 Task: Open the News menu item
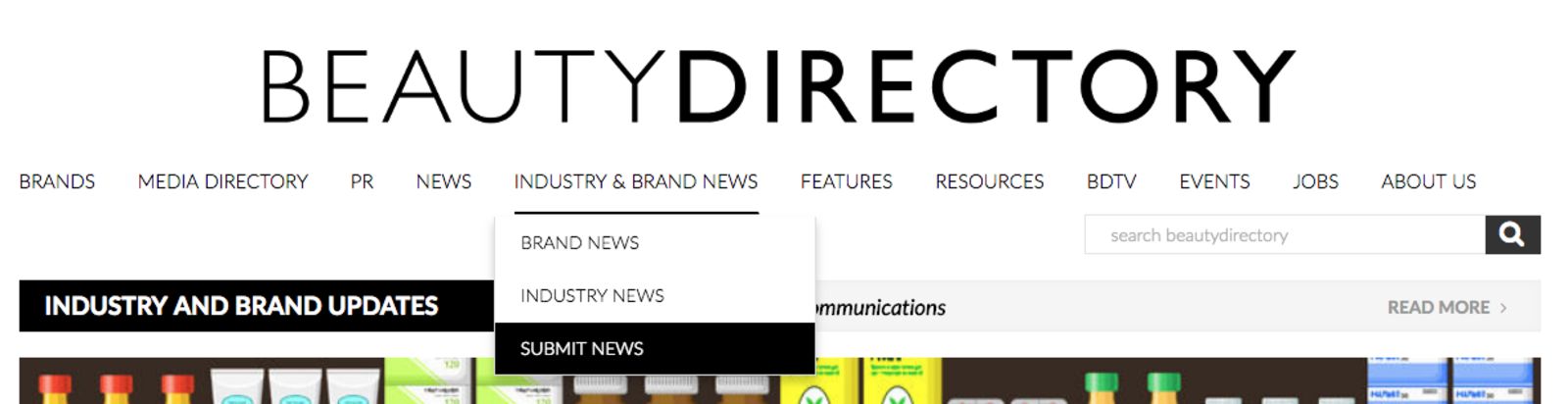click(443, 182)
